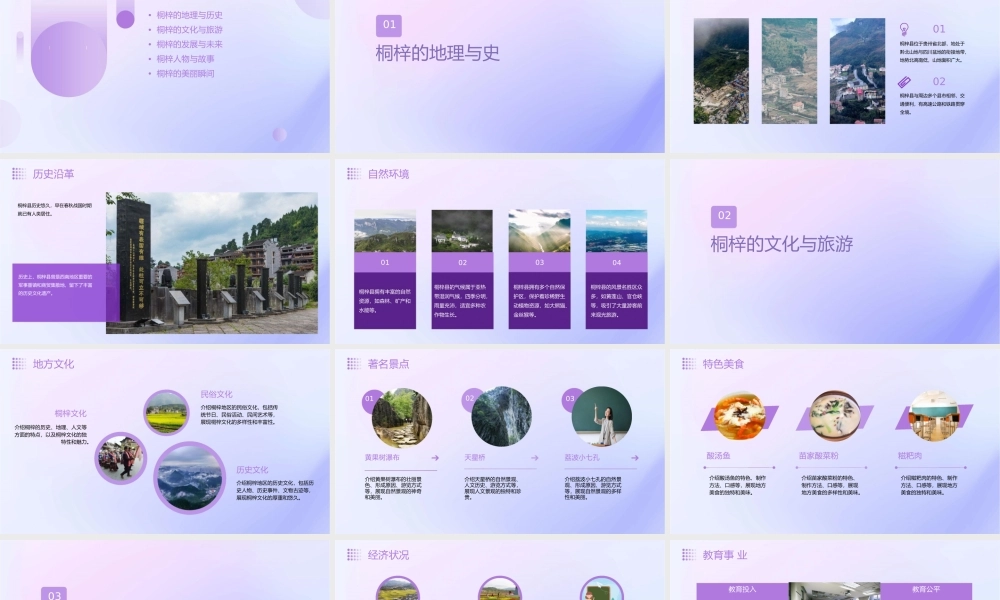Click the 糍粑肉 food label
This screenshot has height=600, width=1000.
tap(909, 456)
